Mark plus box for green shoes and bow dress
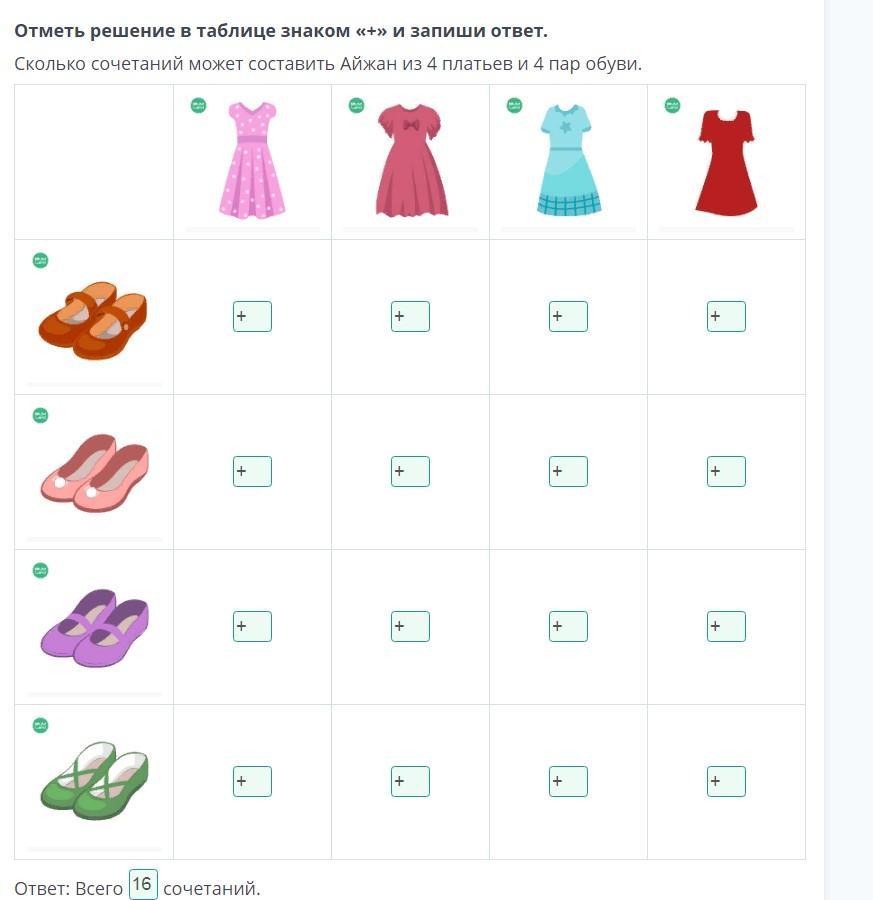 pos(410,781)
